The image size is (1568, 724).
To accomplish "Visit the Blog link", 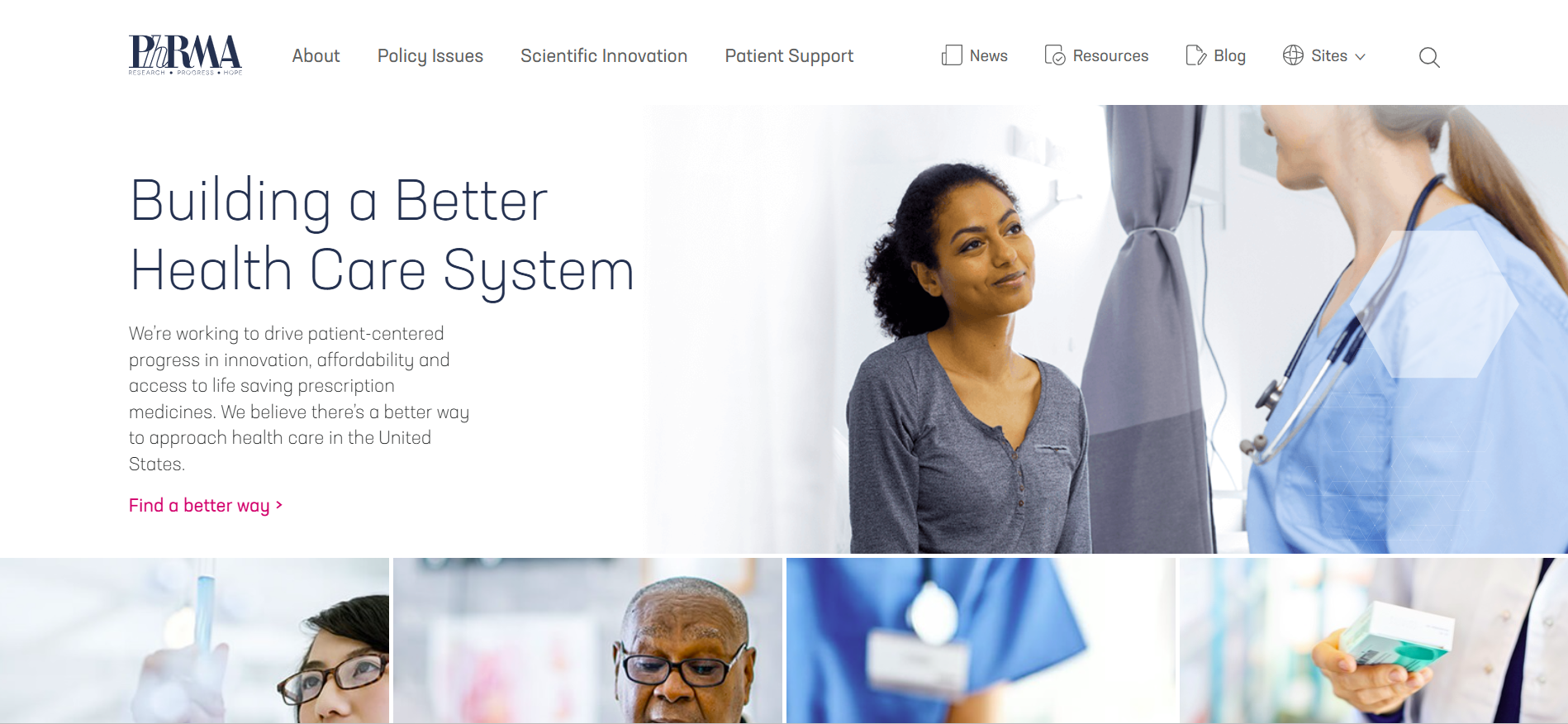I will click(x=1229, y=56).
